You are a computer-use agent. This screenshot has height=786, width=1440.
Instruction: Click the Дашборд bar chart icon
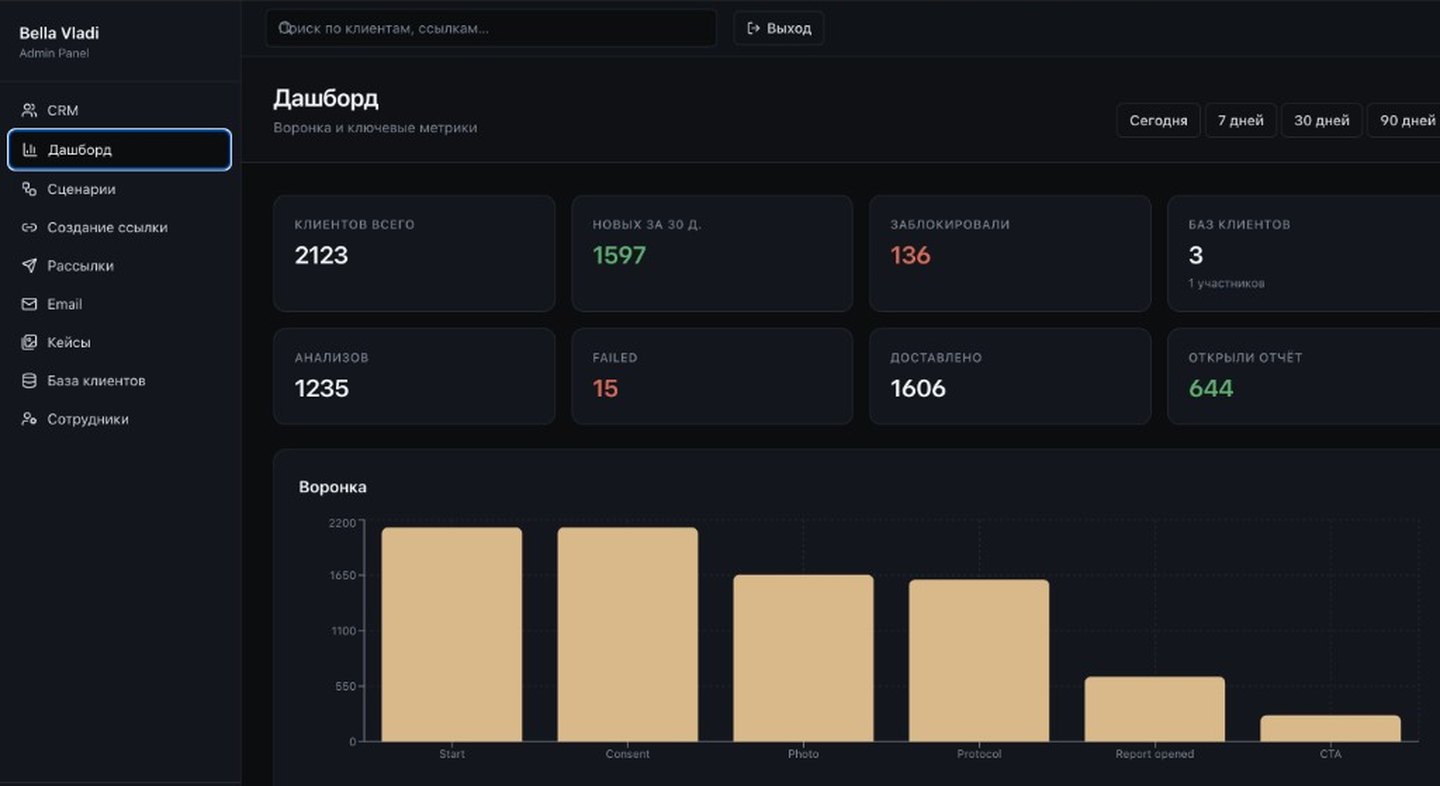(x=29, y=150)
